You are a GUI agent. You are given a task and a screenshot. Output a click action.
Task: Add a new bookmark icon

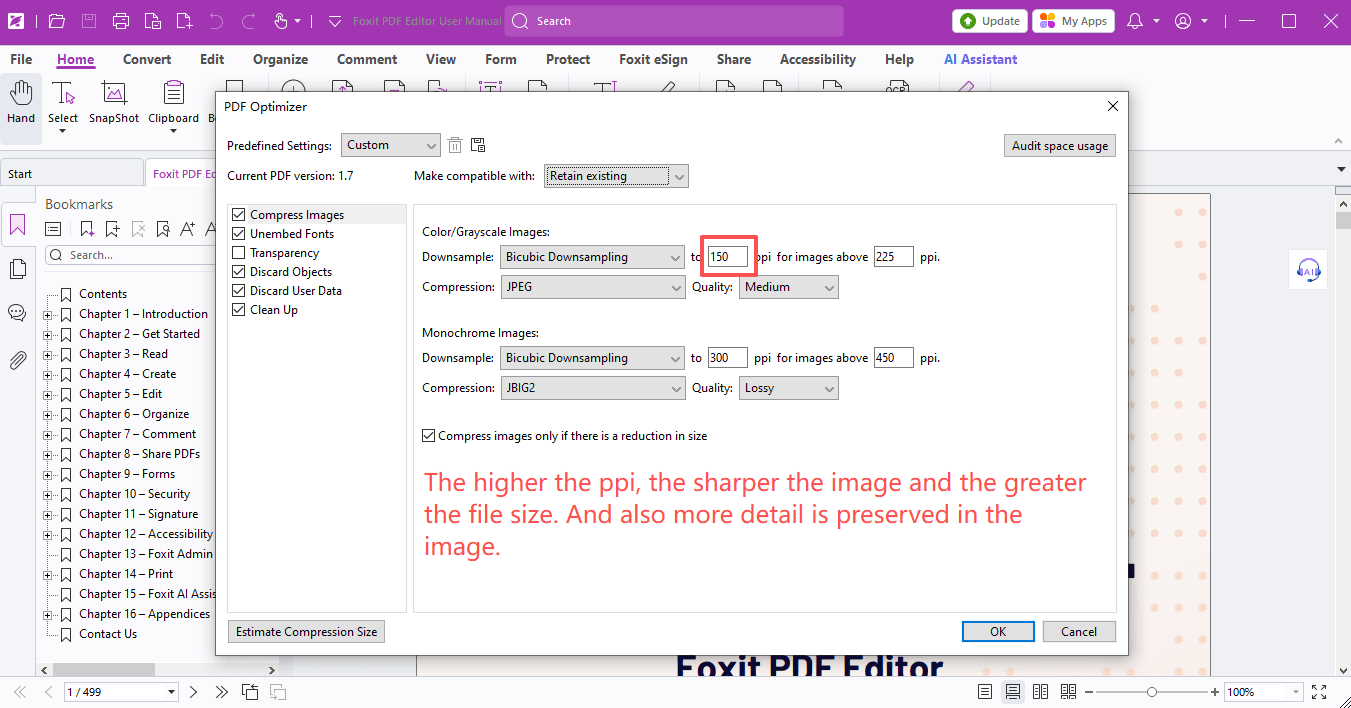(x=112, y=229)
